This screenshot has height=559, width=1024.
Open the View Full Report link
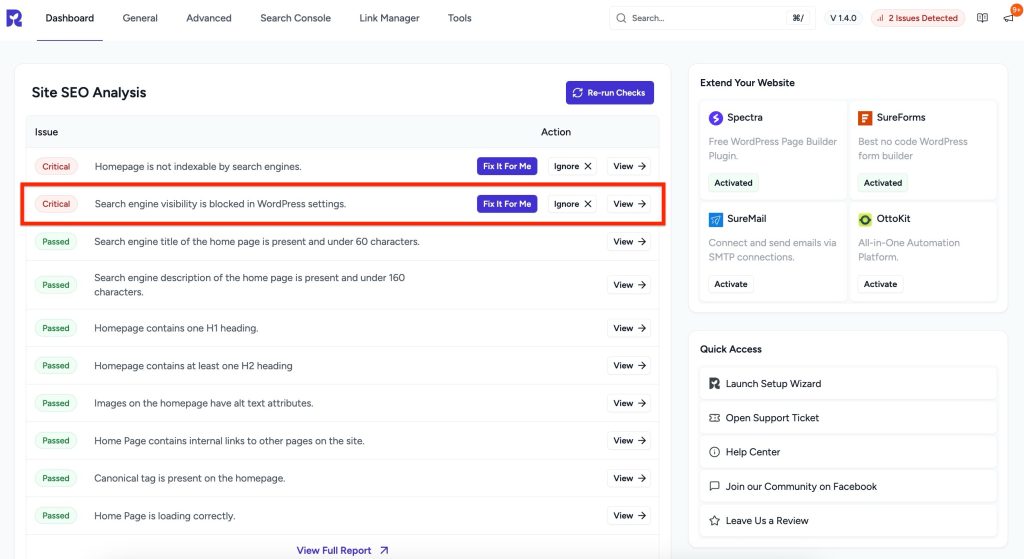coord(342,550)
